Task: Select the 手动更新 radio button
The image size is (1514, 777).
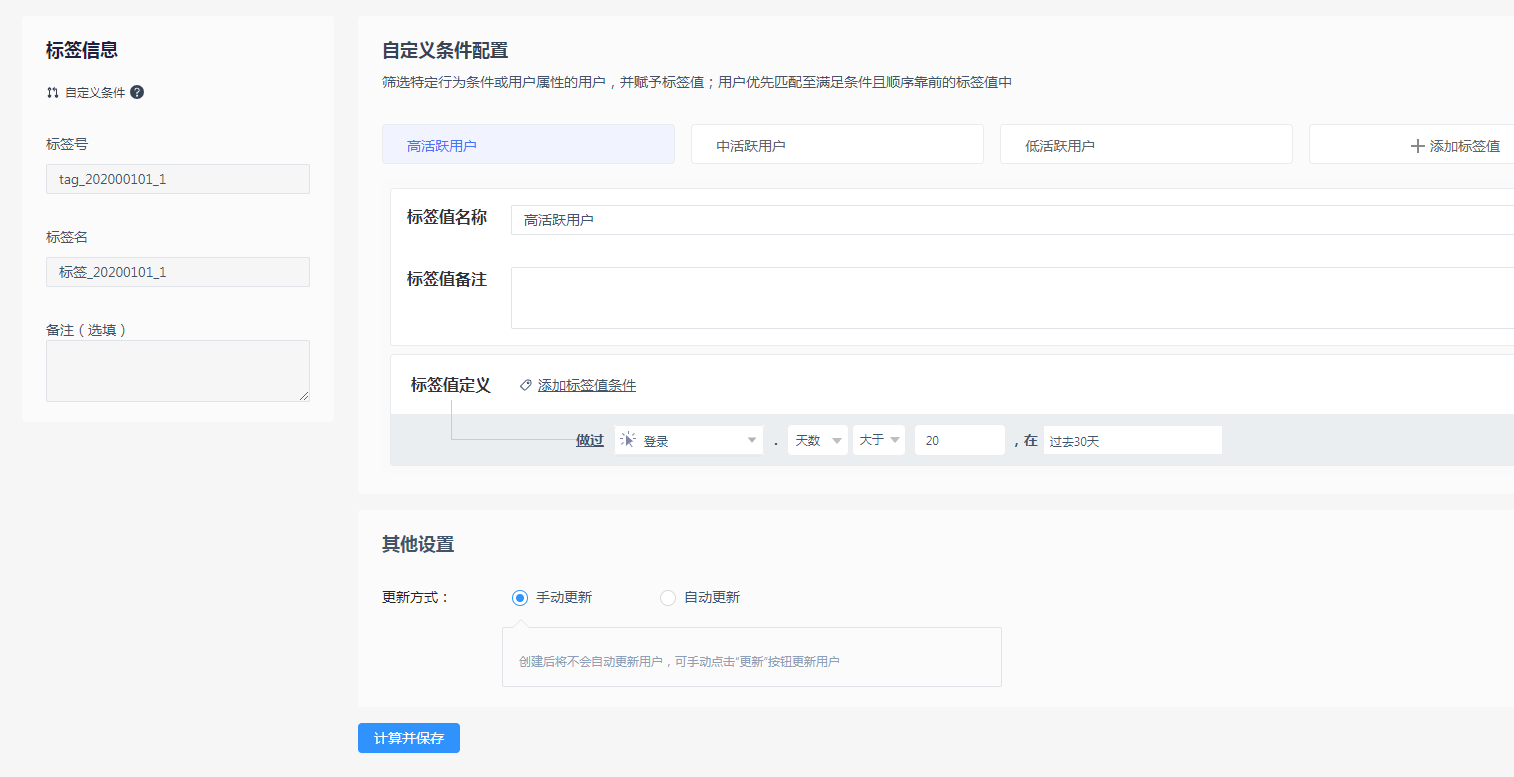Action: tap(520, 598)
